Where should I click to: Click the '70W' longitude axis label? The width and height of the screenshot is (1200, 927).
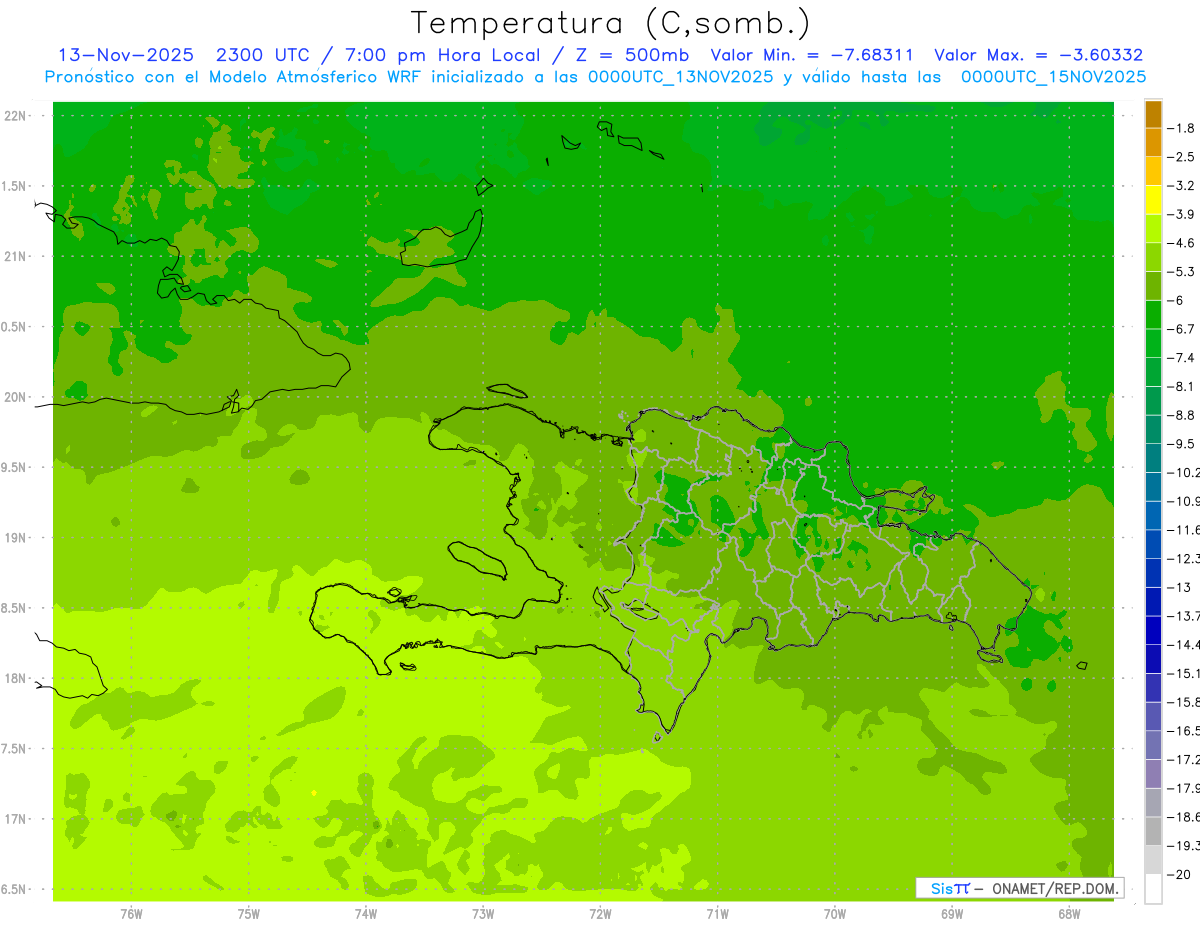tap(835, 914)
